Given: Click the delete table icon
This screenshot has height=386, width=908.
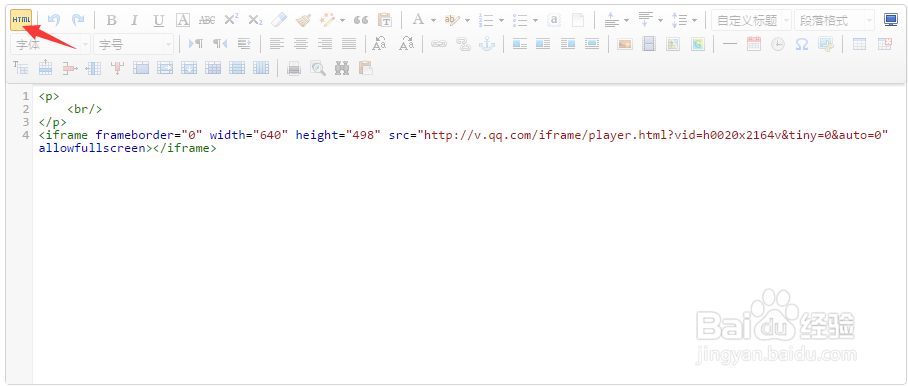Looking at the screenshot, I should [x=884, y=44].
